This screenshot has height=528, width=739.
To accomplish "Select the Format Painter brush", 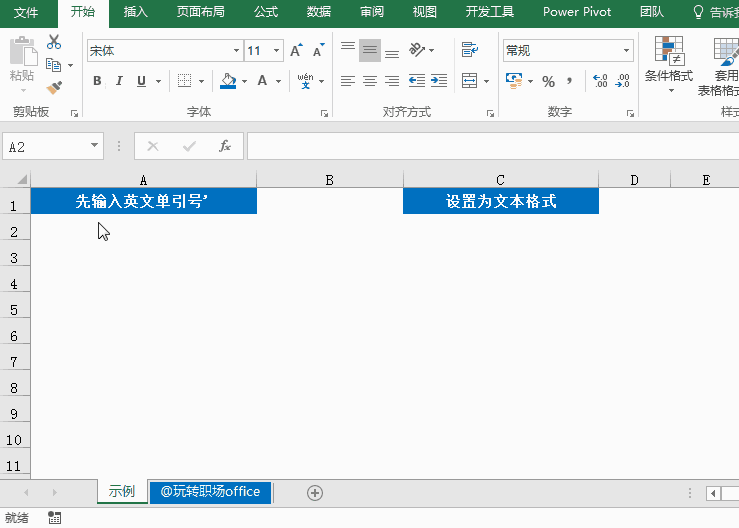I will pyautogui.click(x=54, y=88).
